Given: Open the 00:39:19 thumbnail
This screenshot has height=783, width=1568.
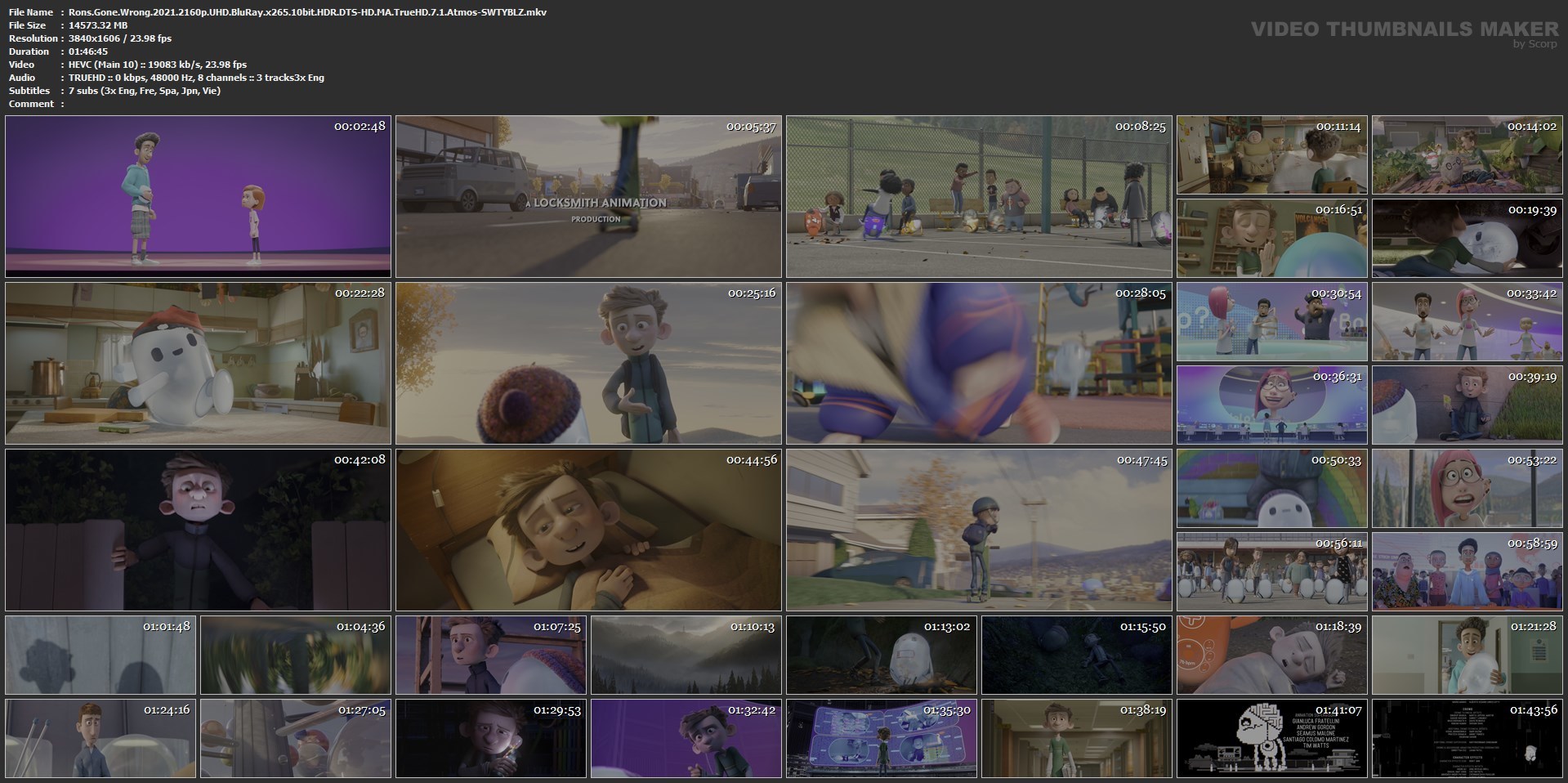Looking at the screenshot, I should click(1467, 405).
